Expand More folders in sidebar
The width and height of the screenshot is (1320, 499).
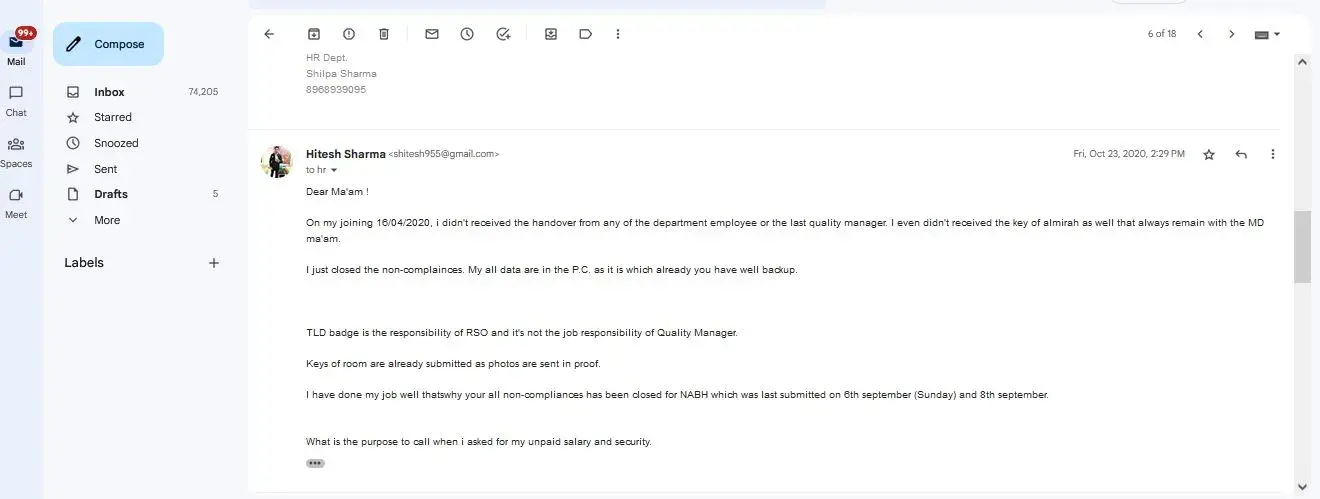(107, 220)
